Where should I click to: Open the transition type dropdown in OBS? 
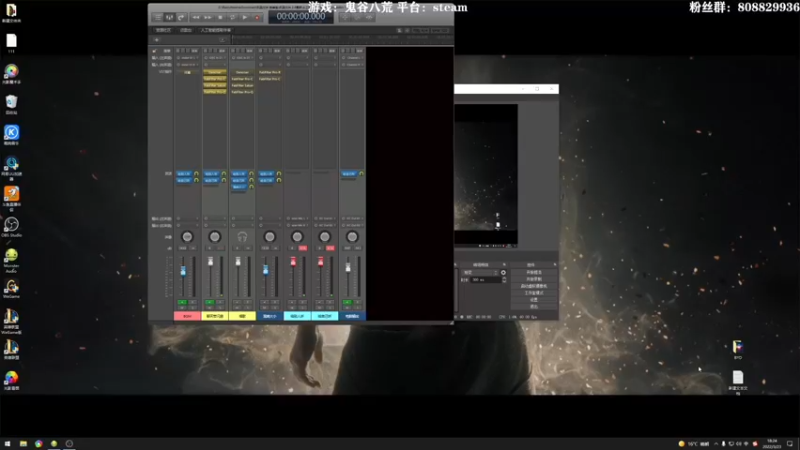pyautogui.click(x=480, y=273)
